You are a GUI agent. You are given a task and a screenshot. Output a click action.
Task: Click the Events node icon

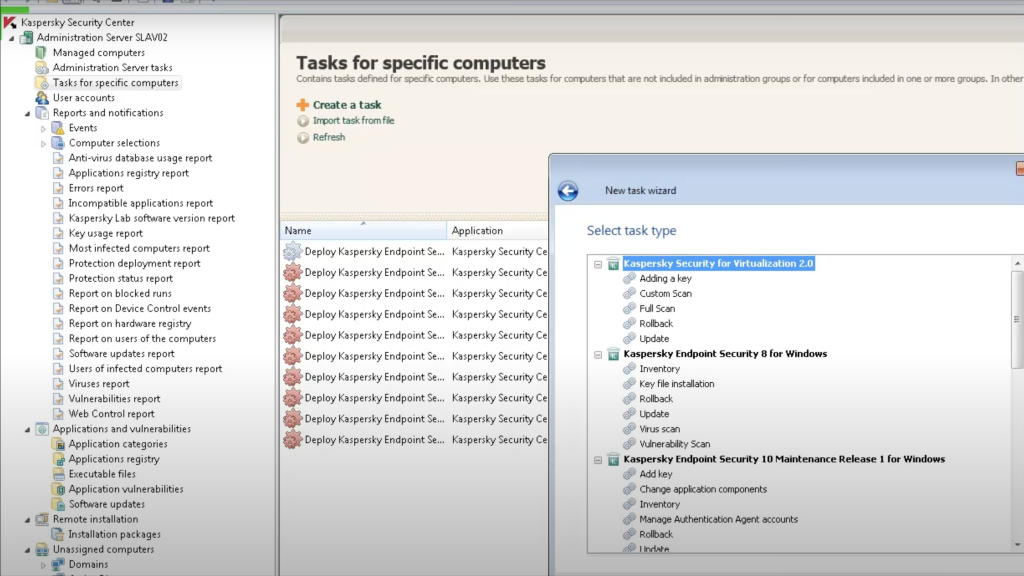click(58, 127)
